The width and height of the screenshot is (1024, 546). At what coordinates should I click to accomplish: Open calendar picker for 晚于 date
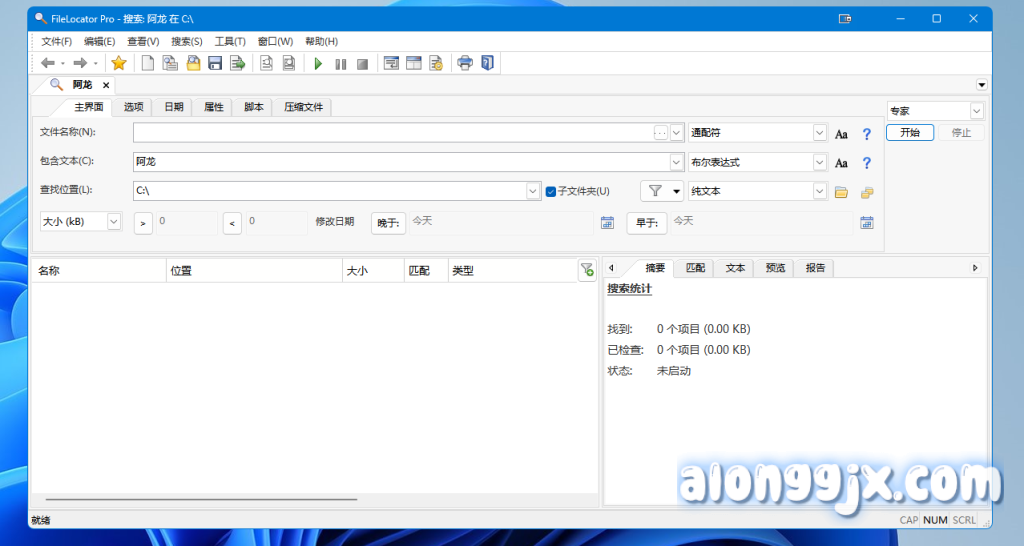tap(607, 222)
